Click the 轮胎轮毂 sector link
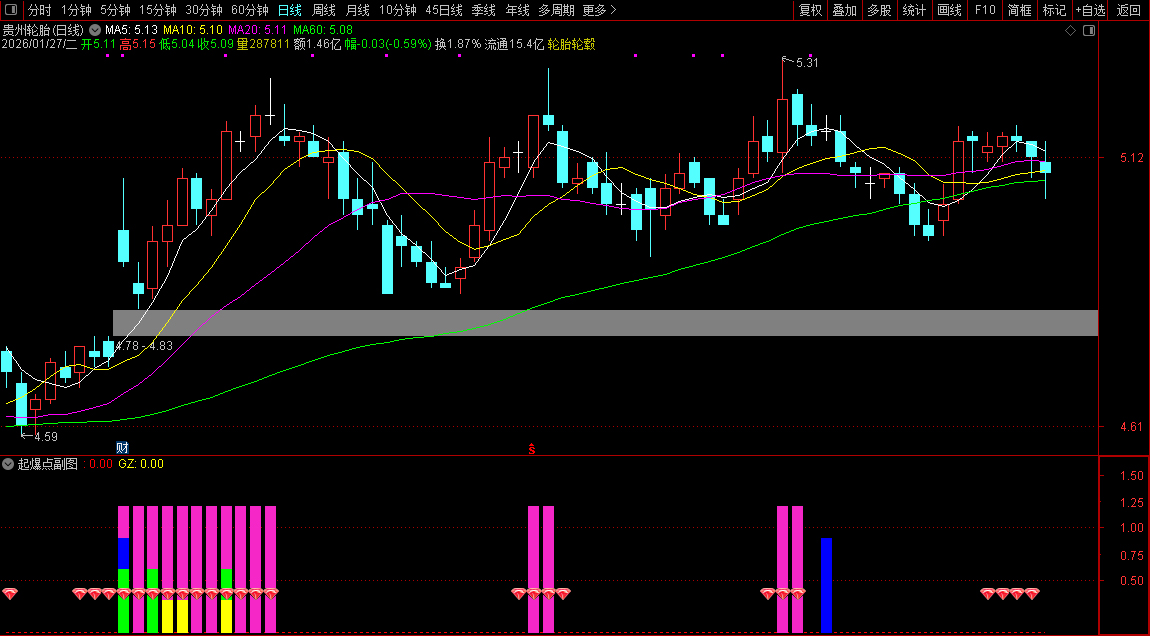The height and width of the screenshot is (636, 1150). point(571,44)
